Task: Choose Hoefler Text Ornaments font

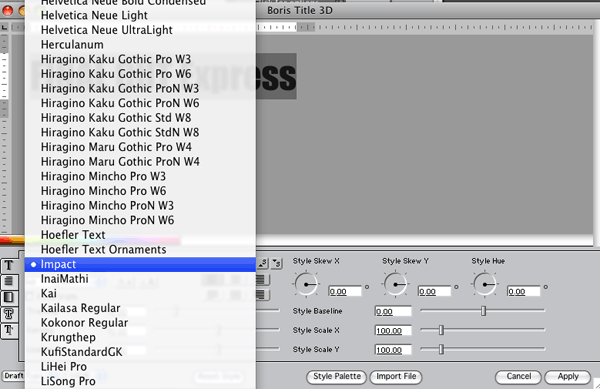Action: [x=140, y=250]
